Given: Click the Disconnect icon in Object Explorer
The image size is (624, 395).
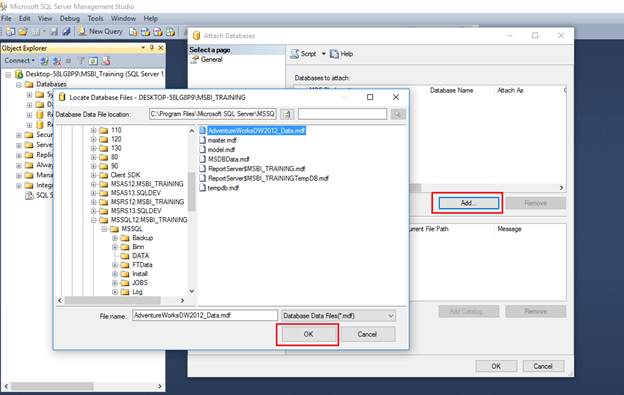Looking at the screenshot, I should pos(57,61).
